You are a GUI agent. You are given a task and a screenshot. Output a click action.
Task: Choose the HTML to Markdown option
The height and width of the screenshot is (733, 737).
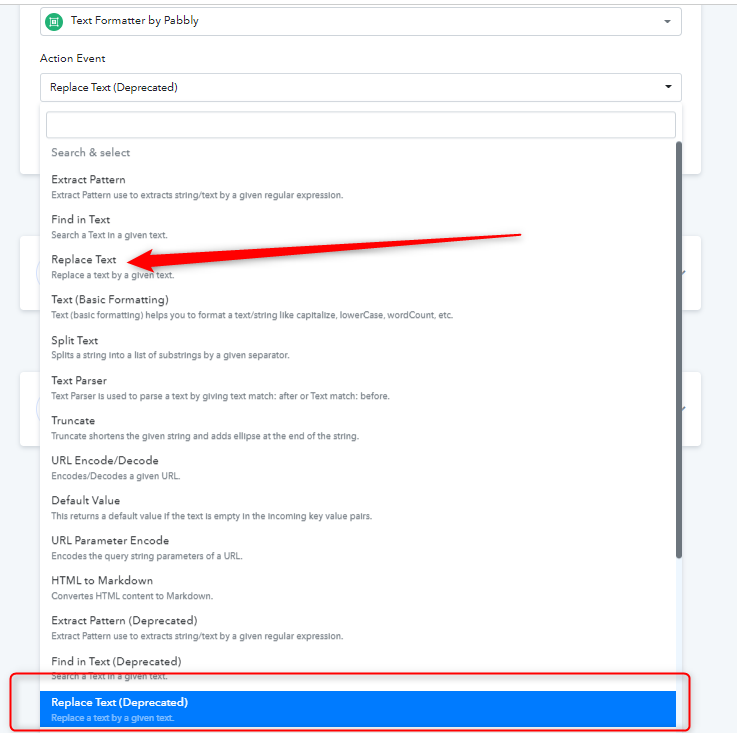tap(358, 587)
